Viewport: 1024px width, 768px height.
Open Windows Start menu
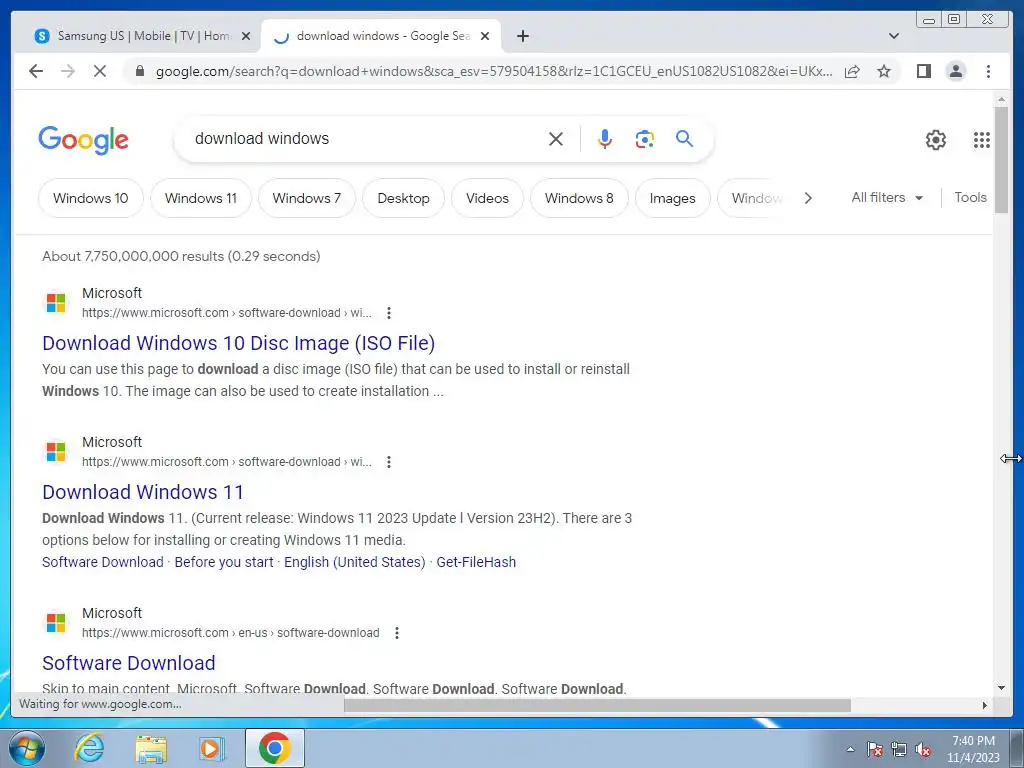tap(27, 748)
